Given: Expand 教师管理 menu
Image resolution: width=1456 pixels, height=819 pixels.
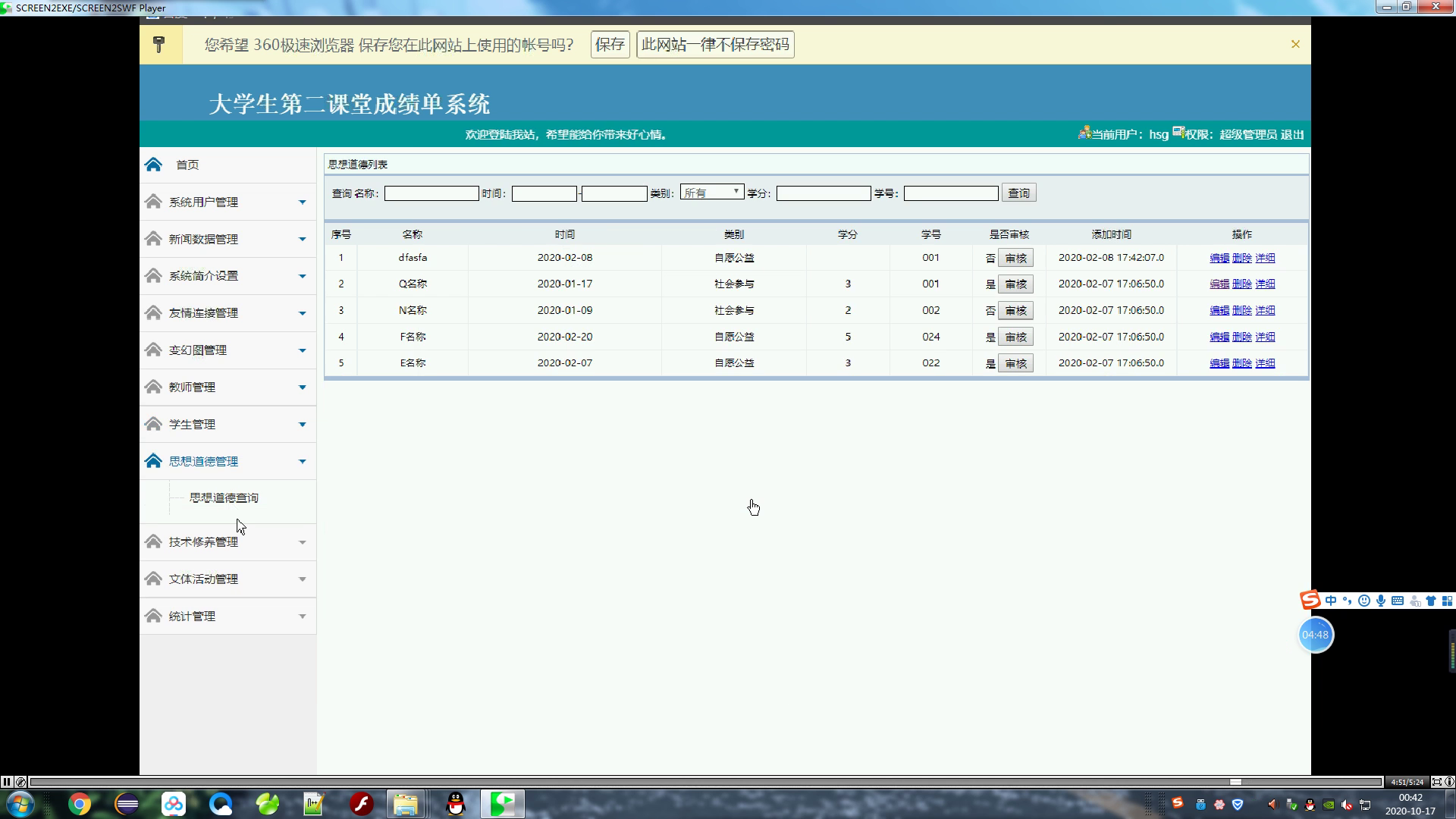Looking at the screenshot, I should click(x=227, y=388).
